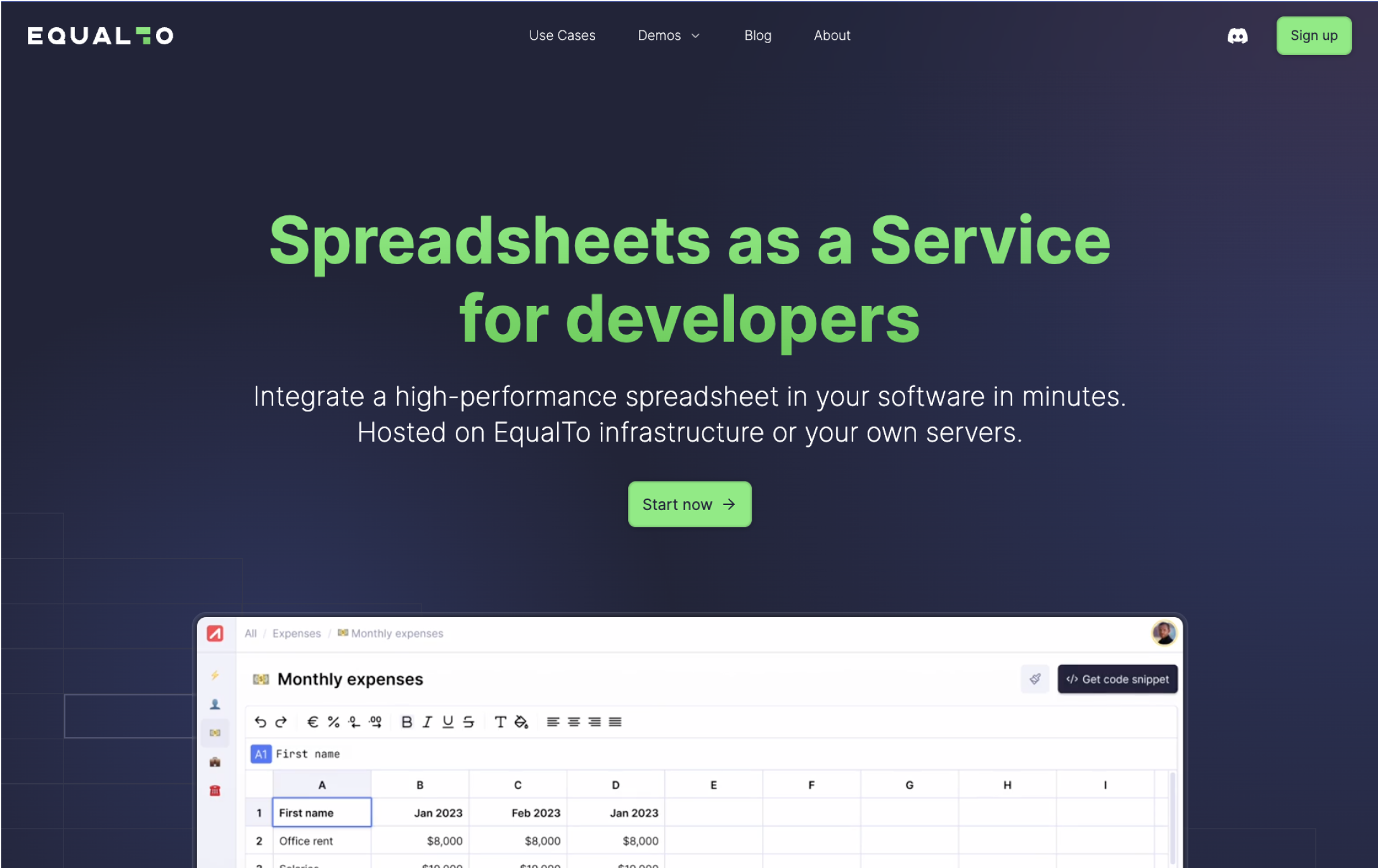Decrease decimal places in toolbar
This screenshot has height=868, width=1378.
click(x=354, y=722)
